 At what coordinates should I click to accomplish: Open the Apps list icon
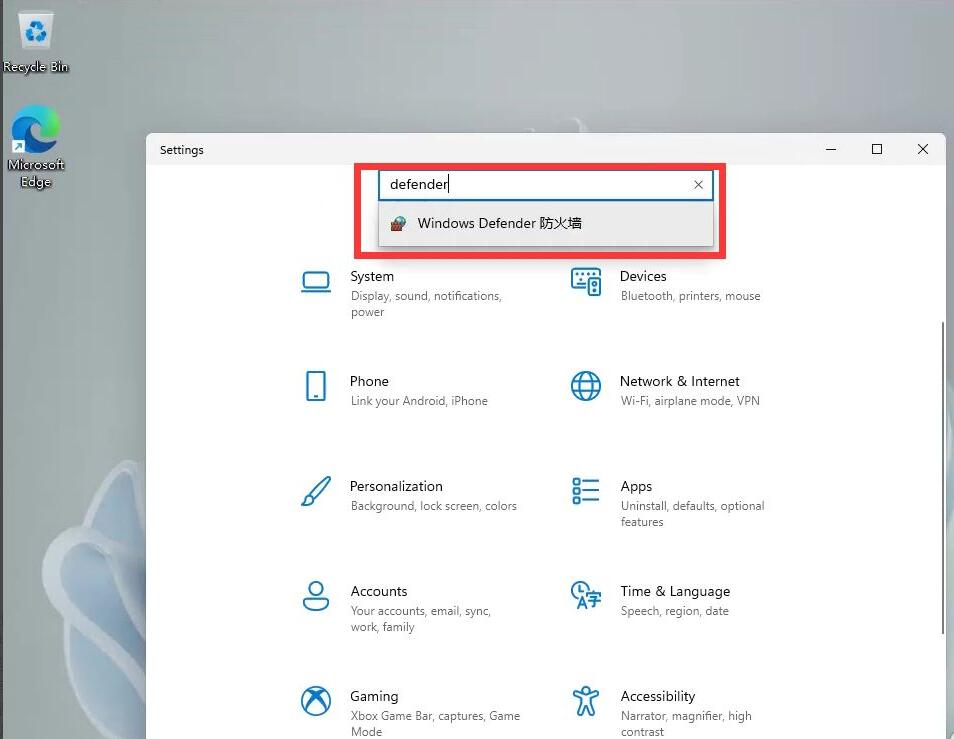click(586, 491)
